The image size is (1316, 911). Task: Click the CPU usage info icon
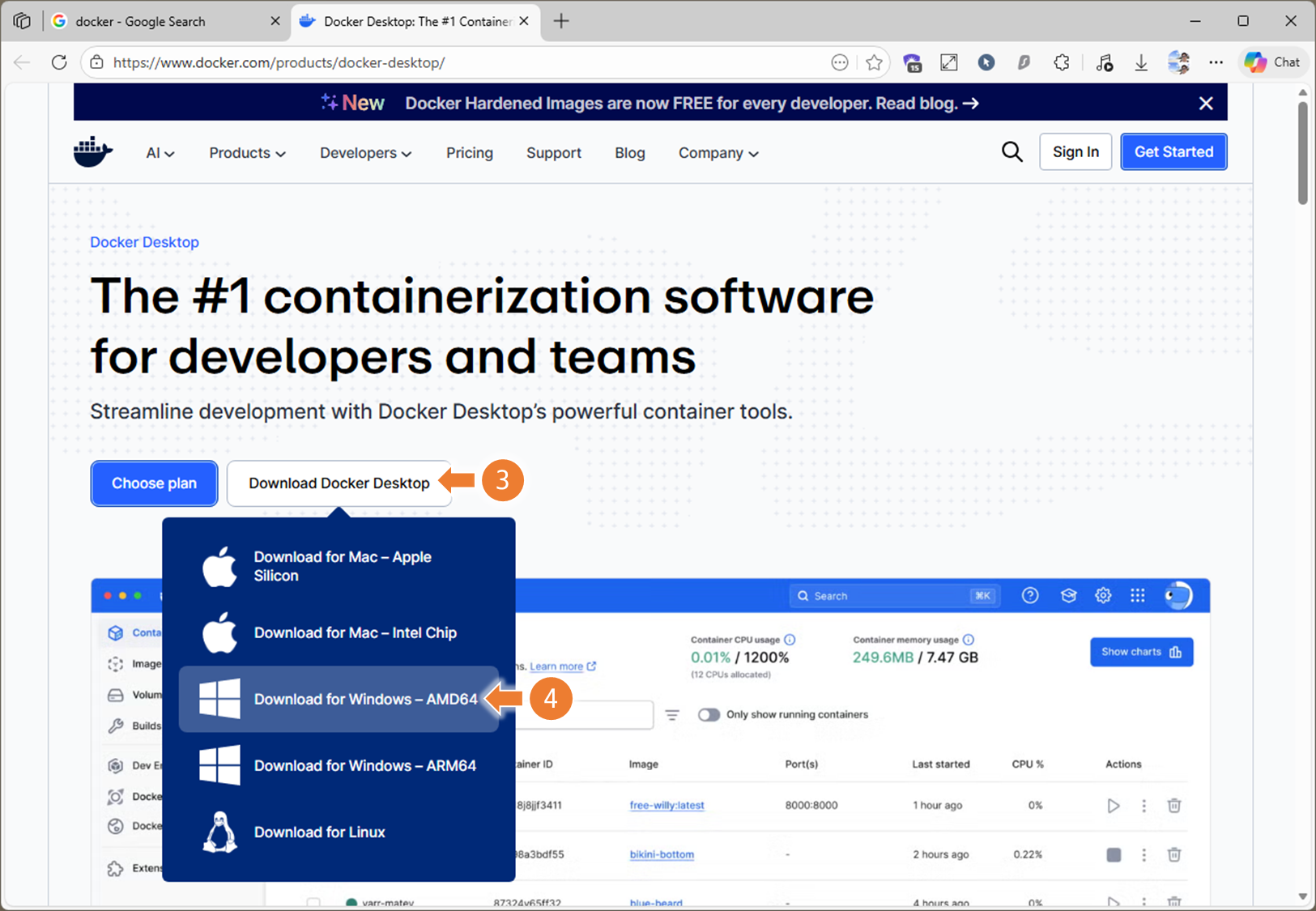790,640
